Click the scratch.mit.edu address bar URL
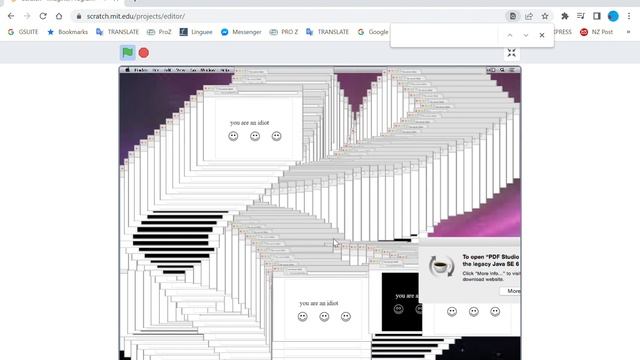 [136, 16]
